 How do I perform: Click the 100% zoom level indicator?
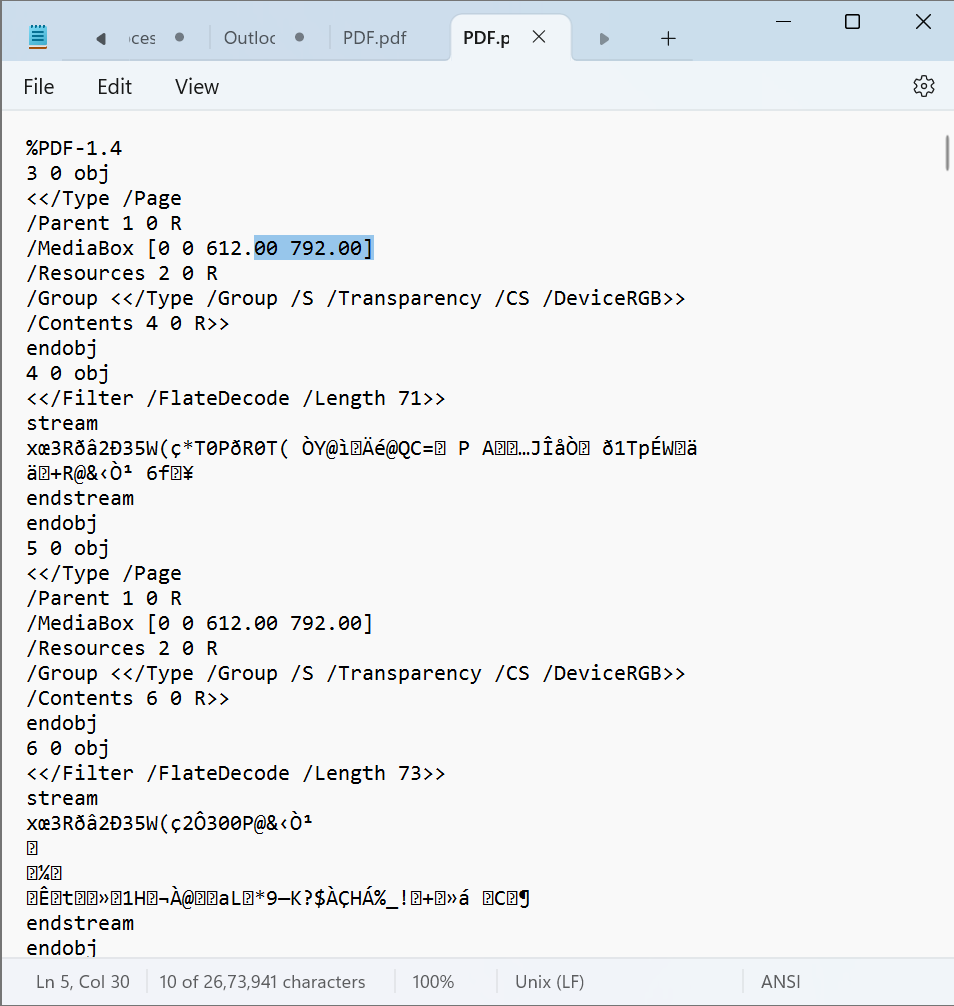tap(433, 982)
